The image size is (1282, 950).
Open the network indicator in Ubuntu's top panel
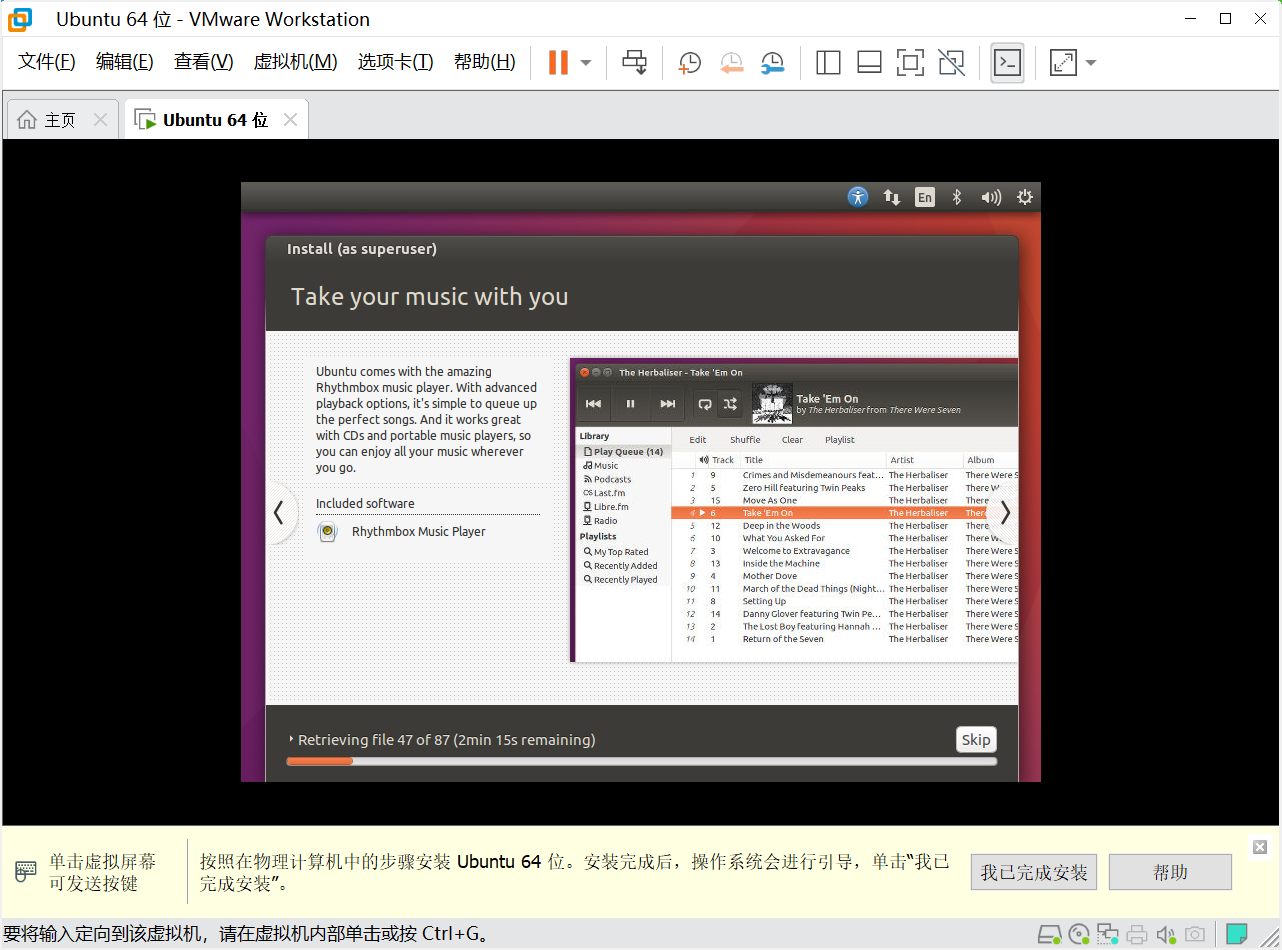892,197
